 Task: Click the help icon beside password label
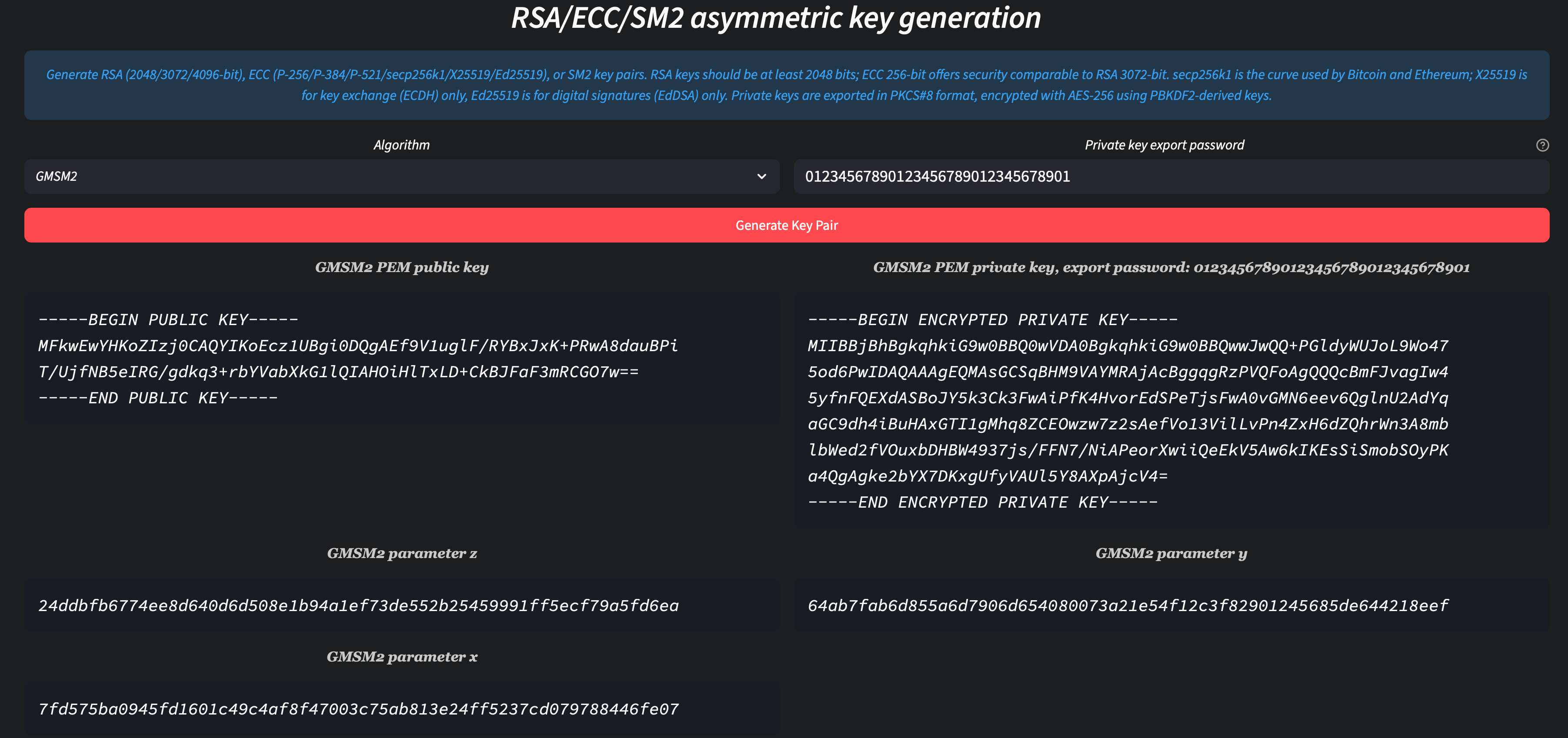(x=1542, y=145)
